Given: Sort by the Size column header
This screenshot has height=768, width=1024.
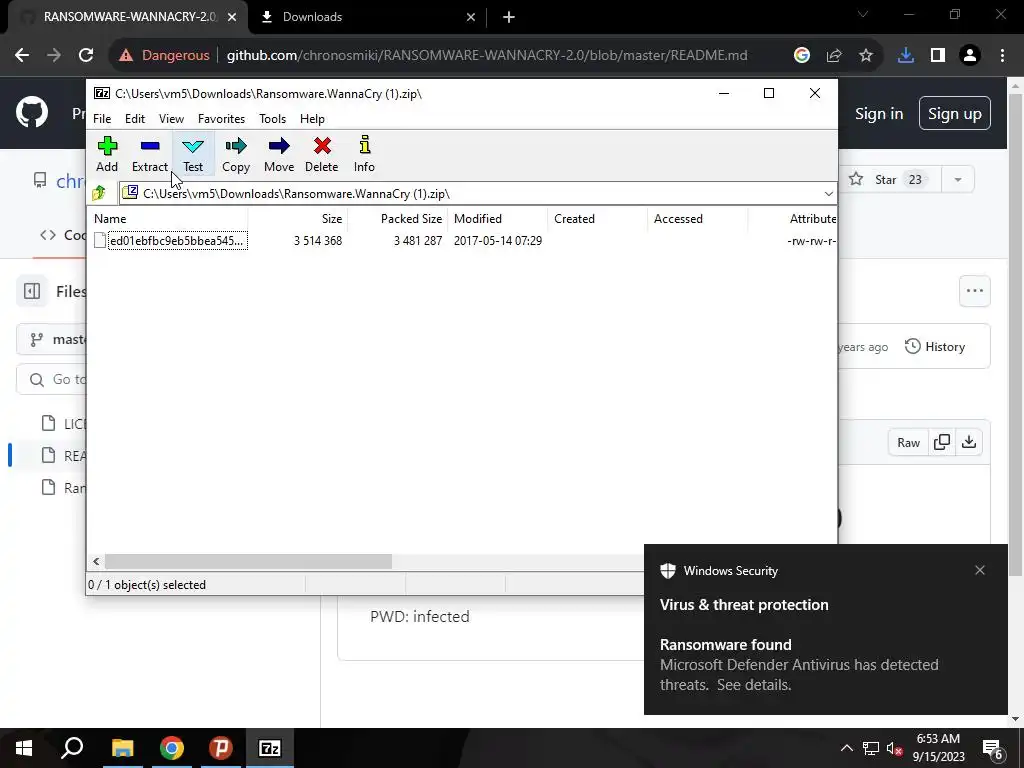Looking at the screenshot, I should tap(297, 219).
